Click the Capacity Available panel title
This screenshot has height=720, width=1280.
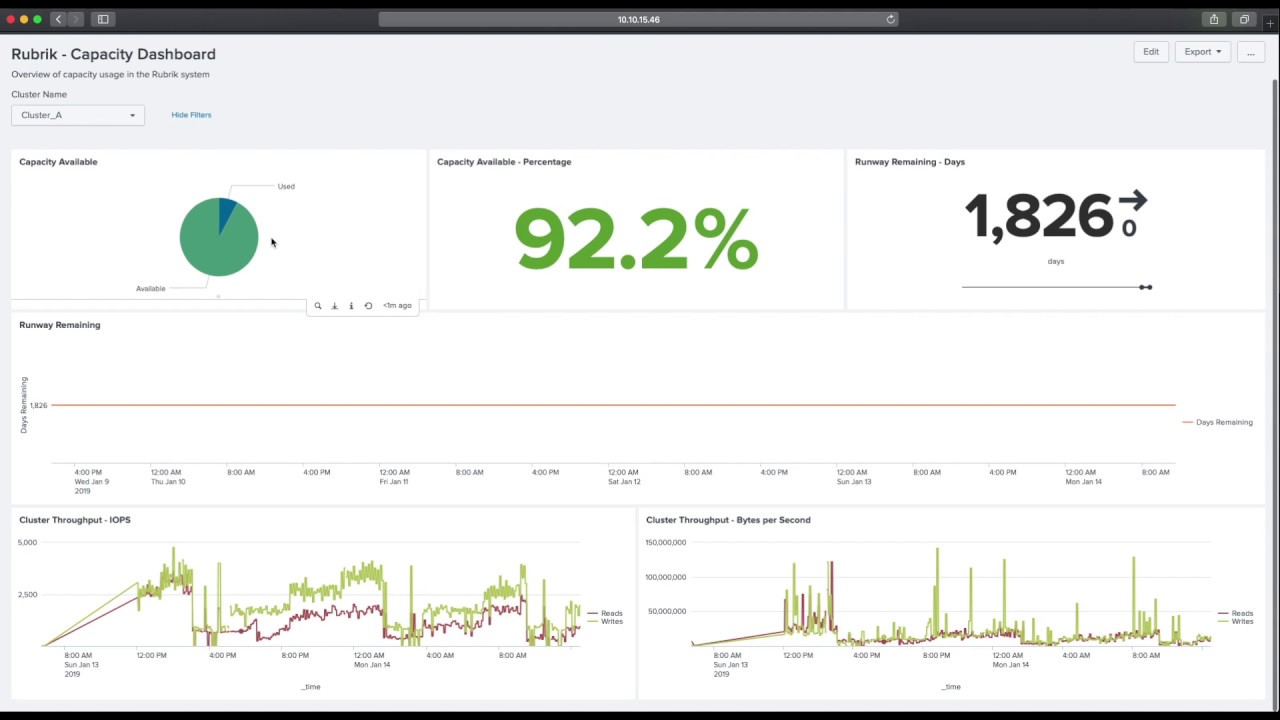pos(58,162)
